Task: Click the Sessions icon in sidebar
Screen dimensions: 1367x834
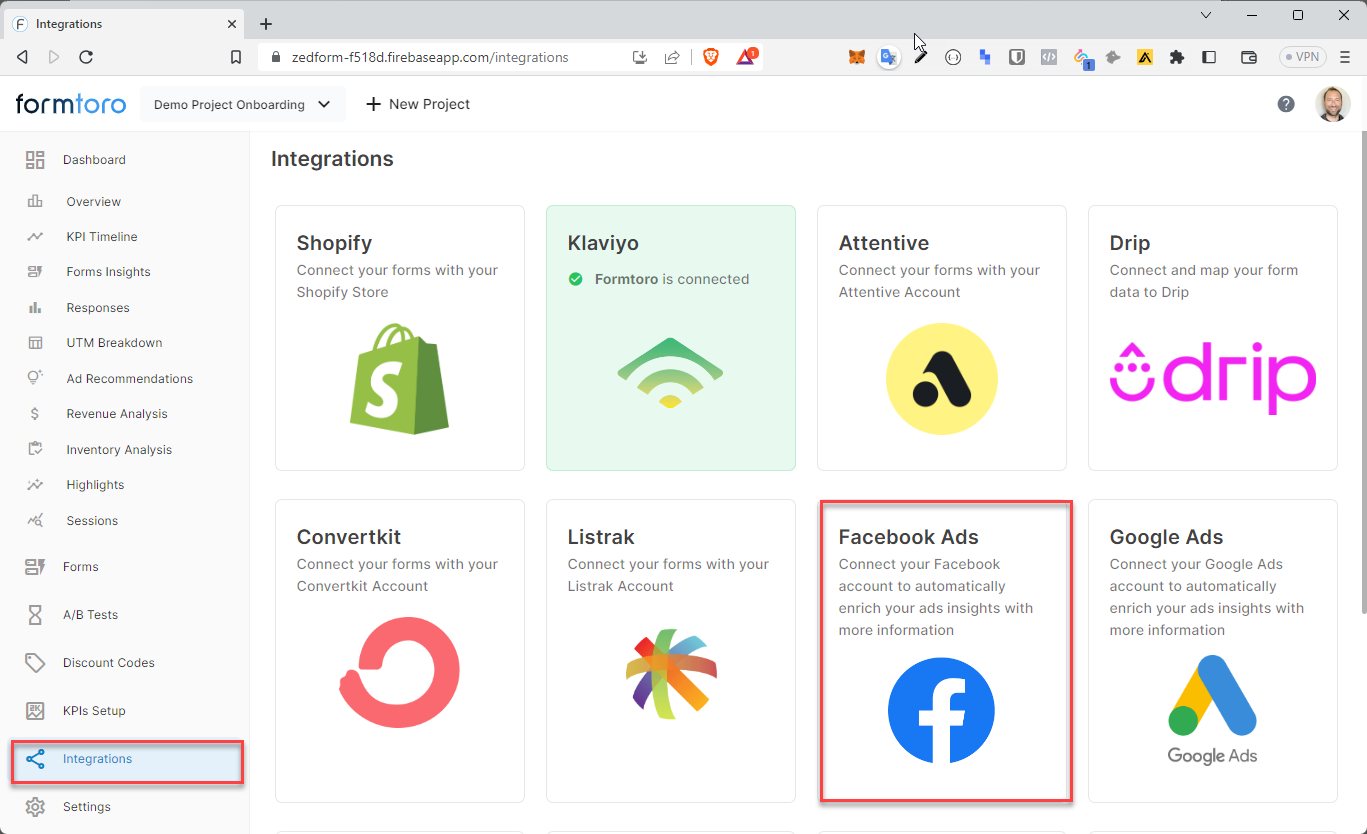Action: click(35, 520)
